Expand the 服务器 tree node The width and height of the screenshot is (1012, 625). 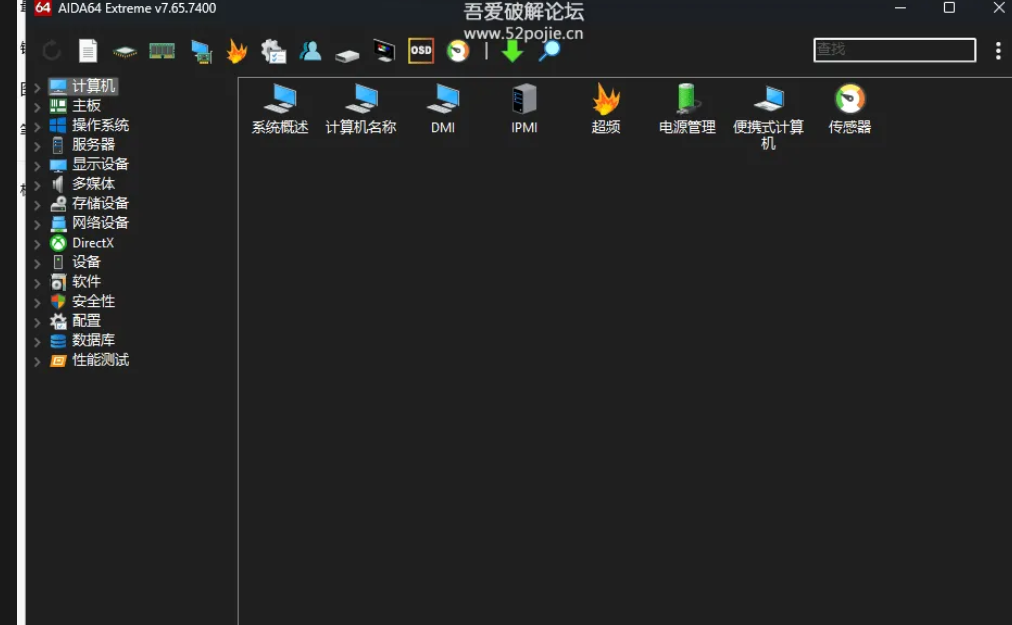click(37, 146)
